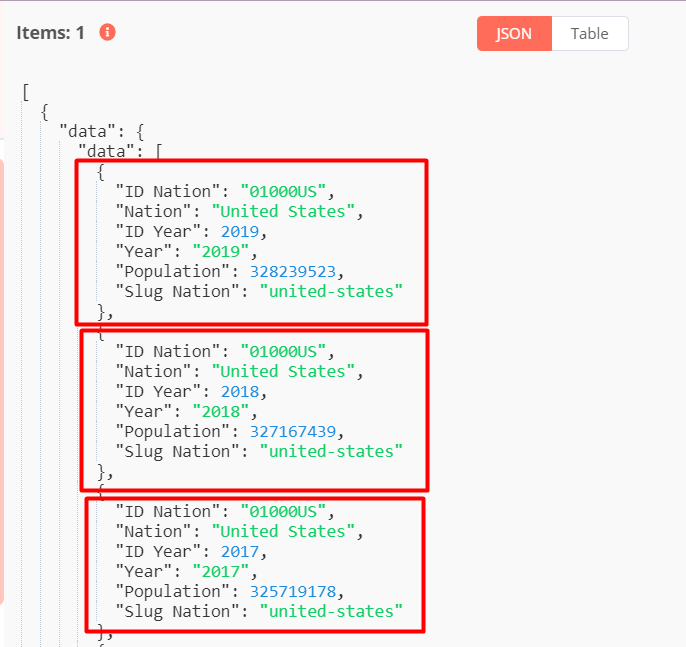Screen dimensions: 686x647
Task: Click the ID Year number 2018
Action: point(240,391)
